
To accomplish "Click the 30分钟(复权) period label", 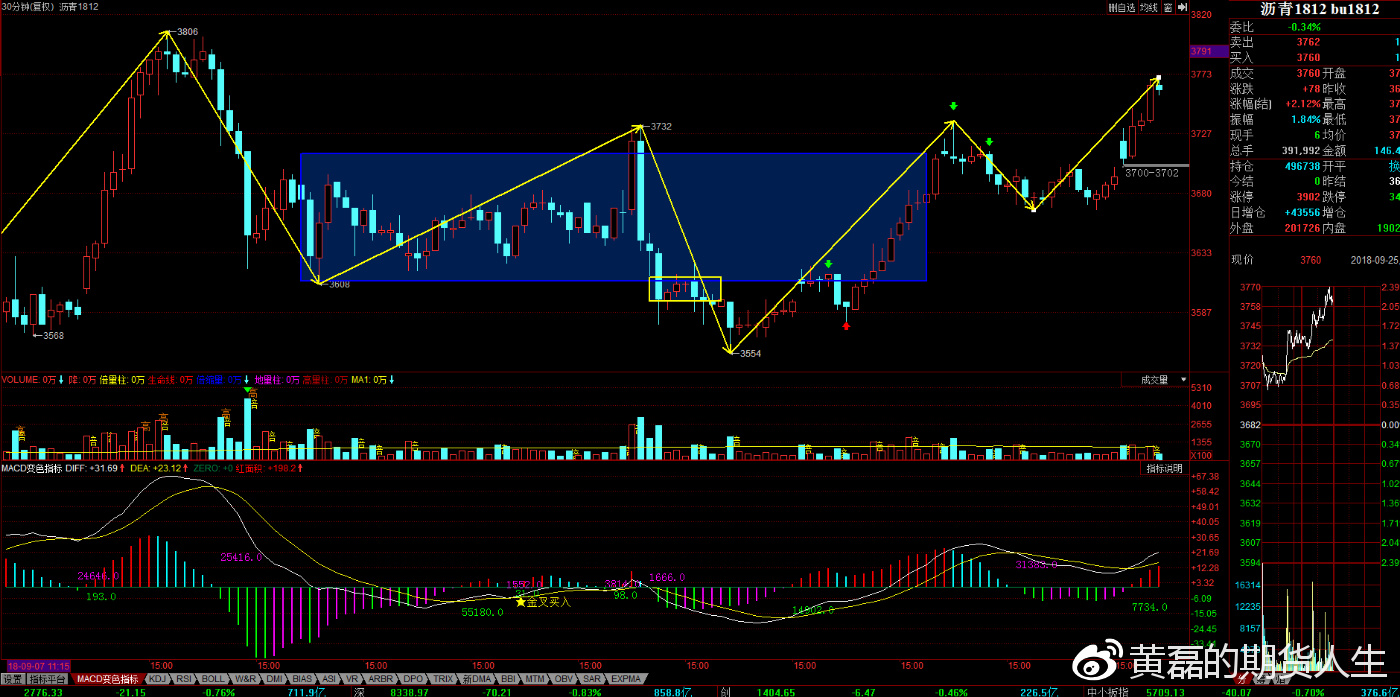I will click(x=27, y=7).
